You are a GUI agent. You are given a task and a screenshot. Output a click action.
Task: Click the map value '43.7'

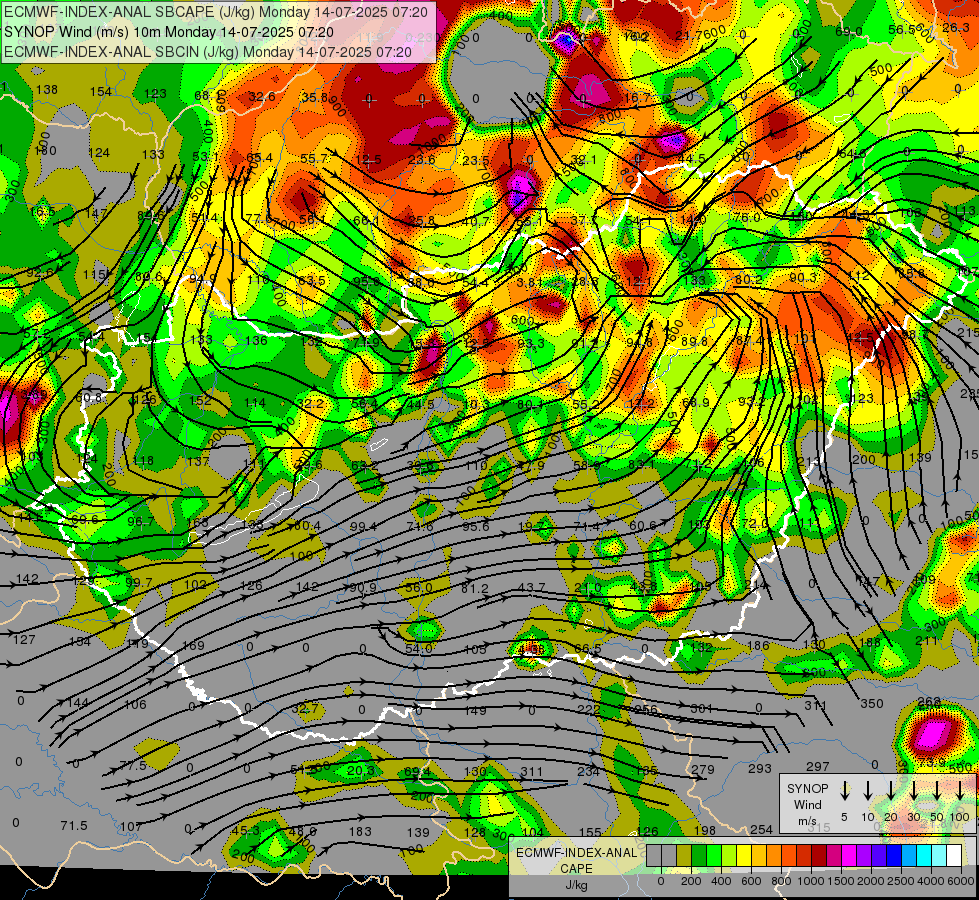click(x=531, y=588)
